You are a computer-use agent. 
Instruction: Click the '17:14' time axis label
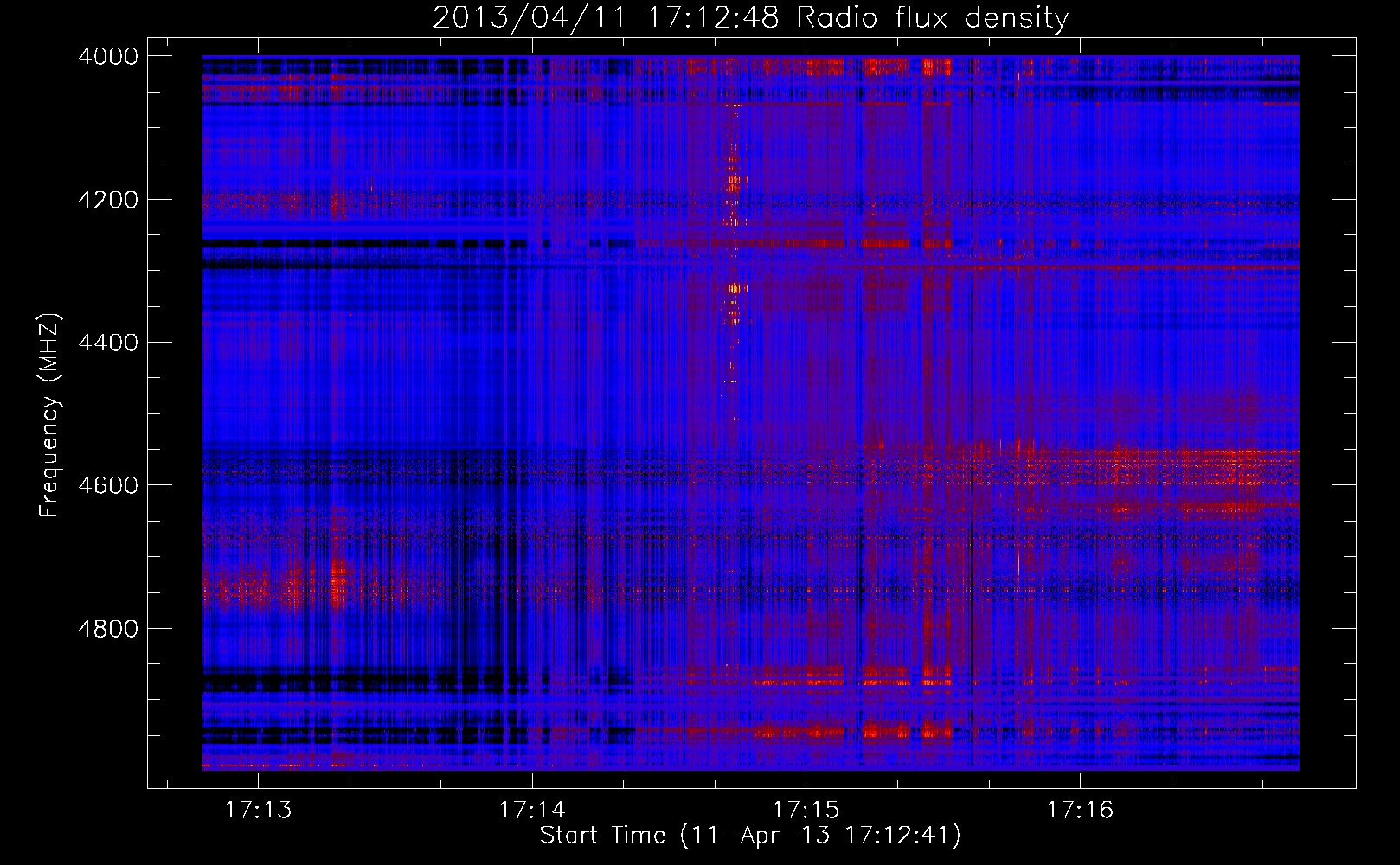coord(531,810)
